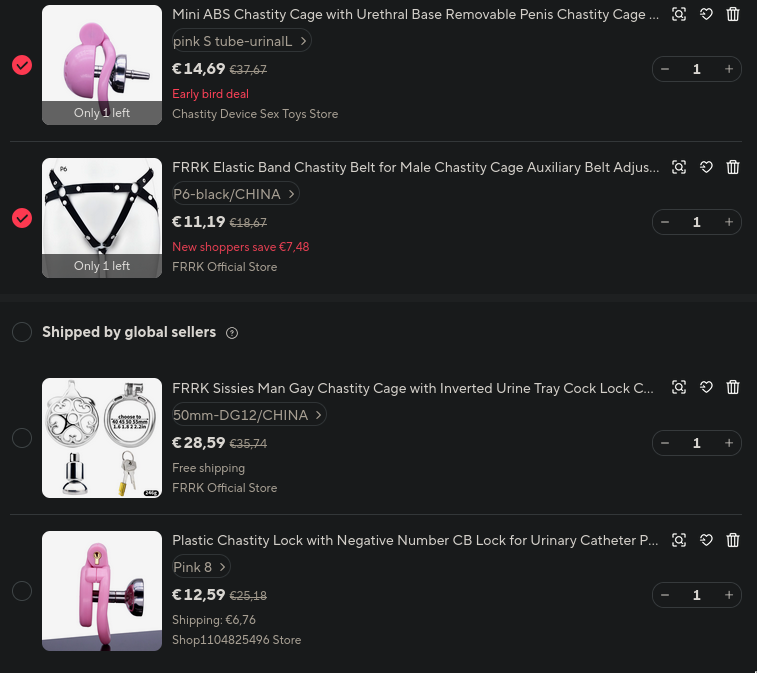The image size is (757, 673).
Task: Add the FRRK Elastic Band item to wishlist
Action: 706,168
